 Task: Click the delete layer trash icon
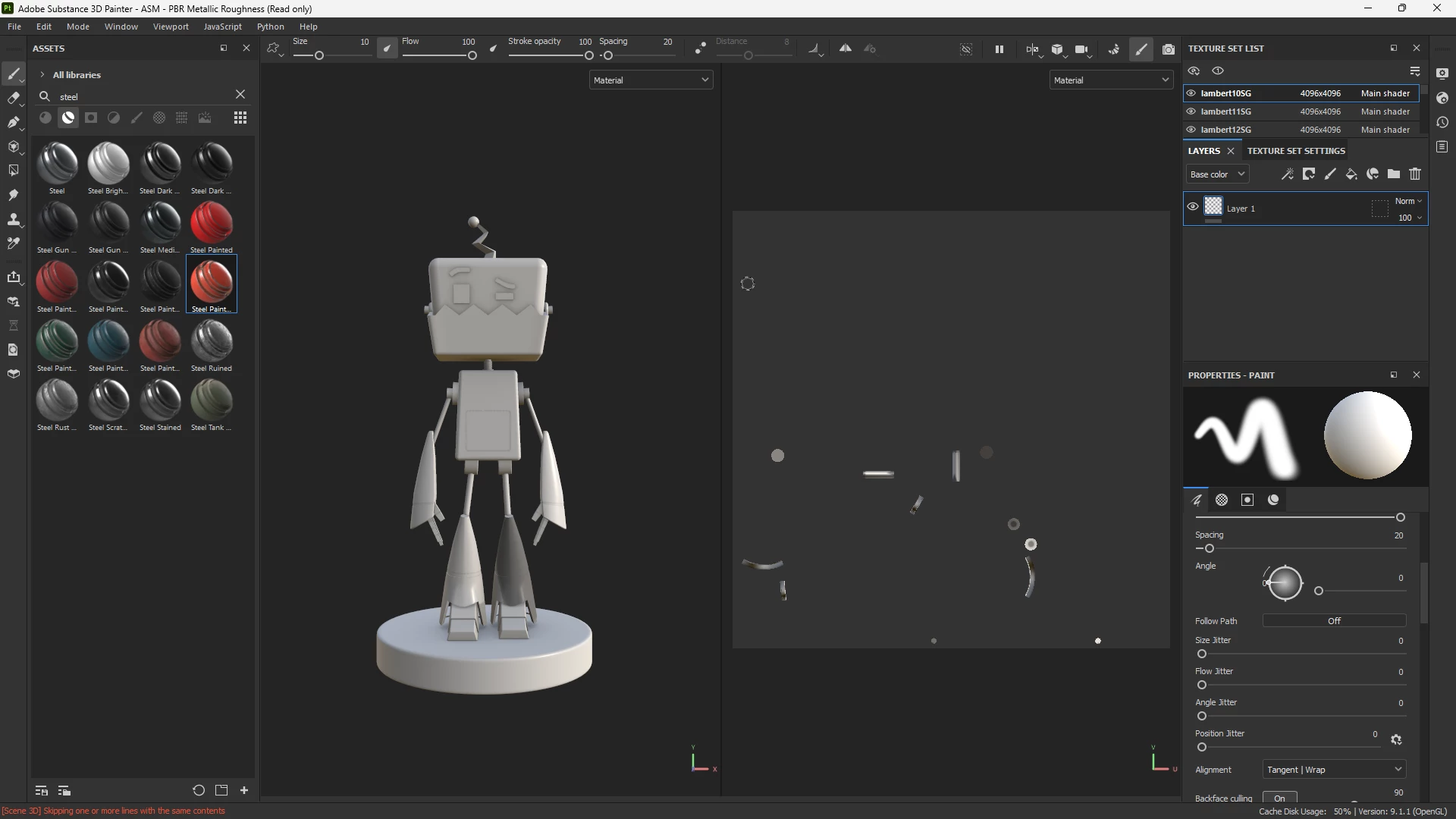tap(1415, 174)
